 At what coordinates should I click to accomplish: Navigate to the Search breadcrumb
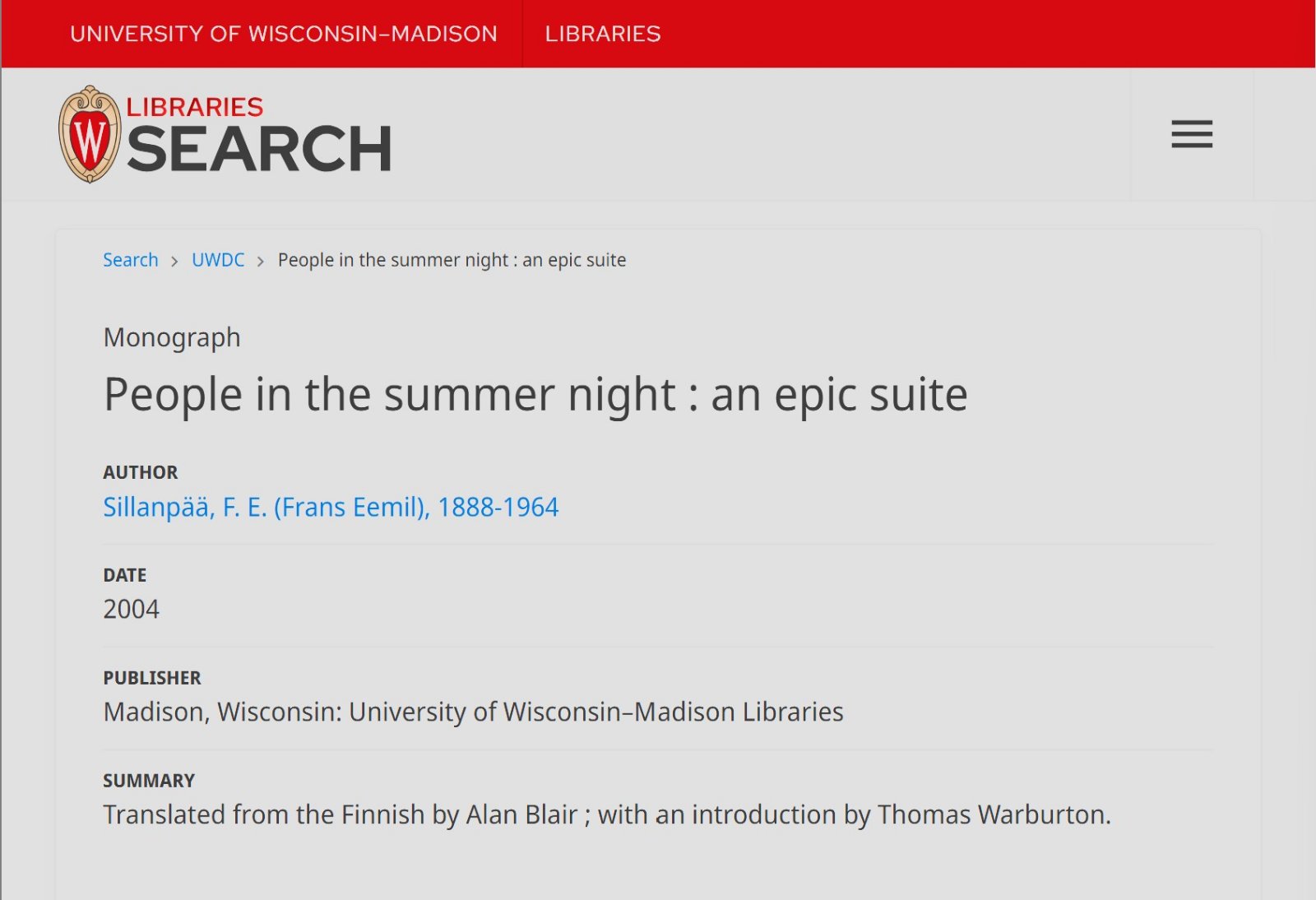[130, 260]
